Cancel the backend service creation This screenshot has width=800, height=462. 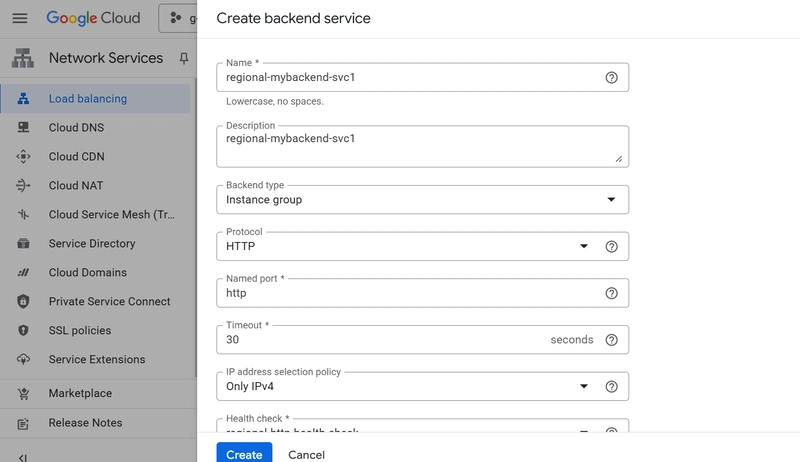[x=306, y=454]
